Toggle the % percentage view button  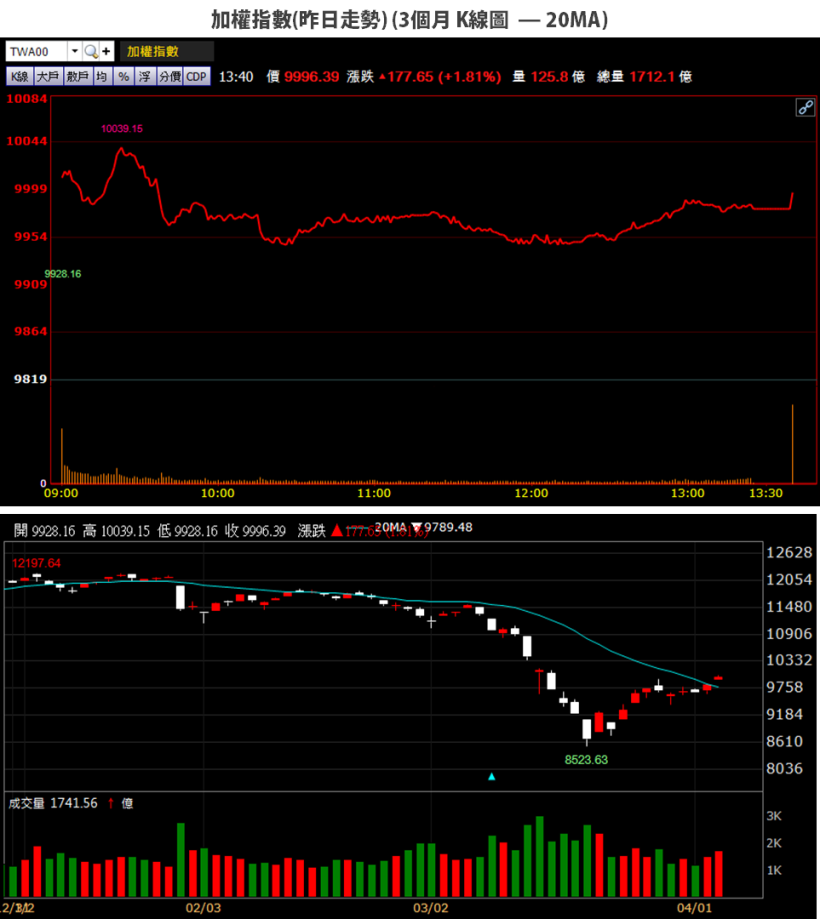point(123,76)
